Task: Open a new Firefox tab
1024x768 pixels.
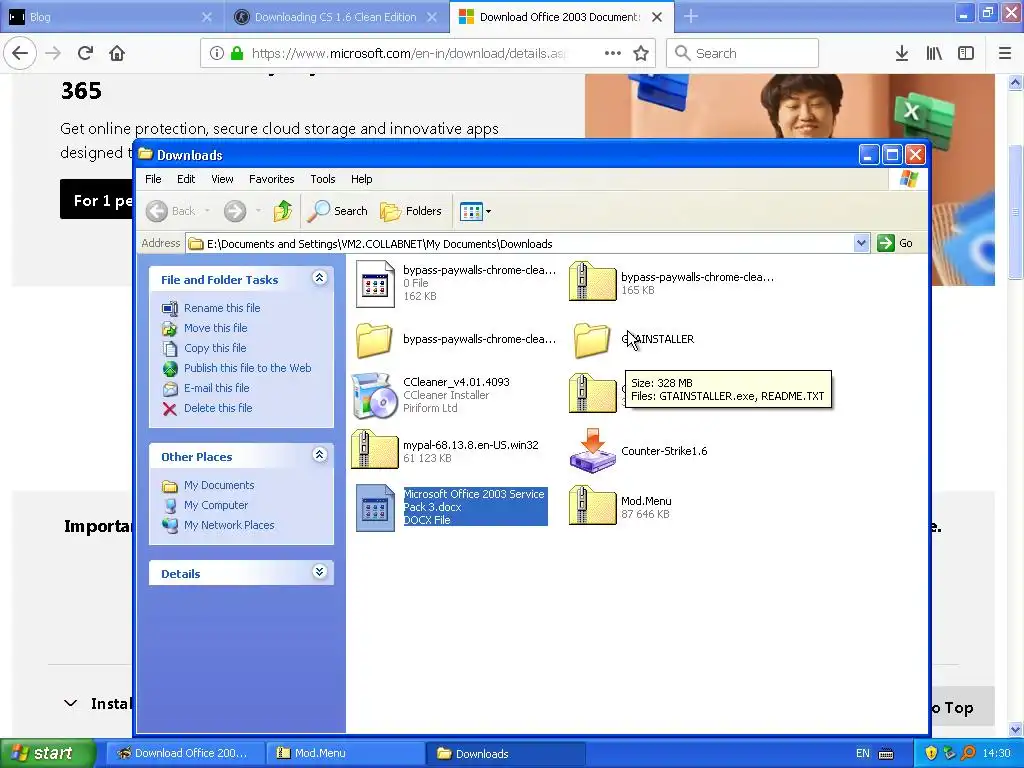Action: (691, 17)
